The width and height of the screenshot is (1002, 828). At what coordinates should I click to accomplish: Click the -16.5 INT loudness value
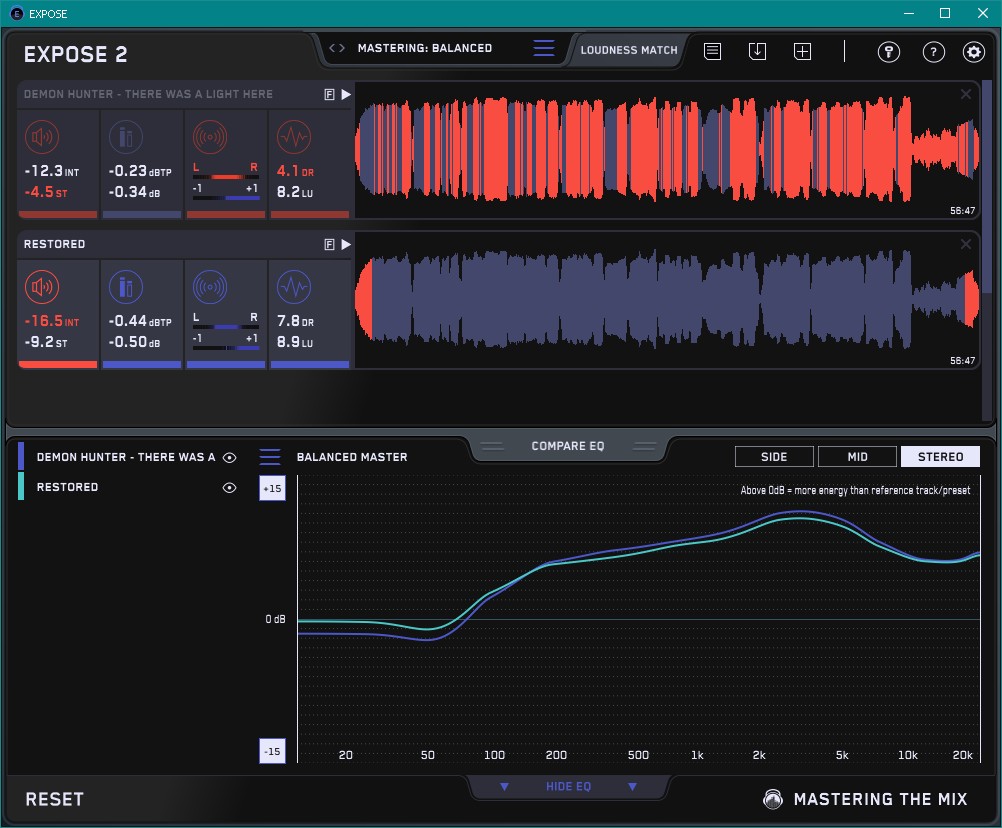pos(52,321)
